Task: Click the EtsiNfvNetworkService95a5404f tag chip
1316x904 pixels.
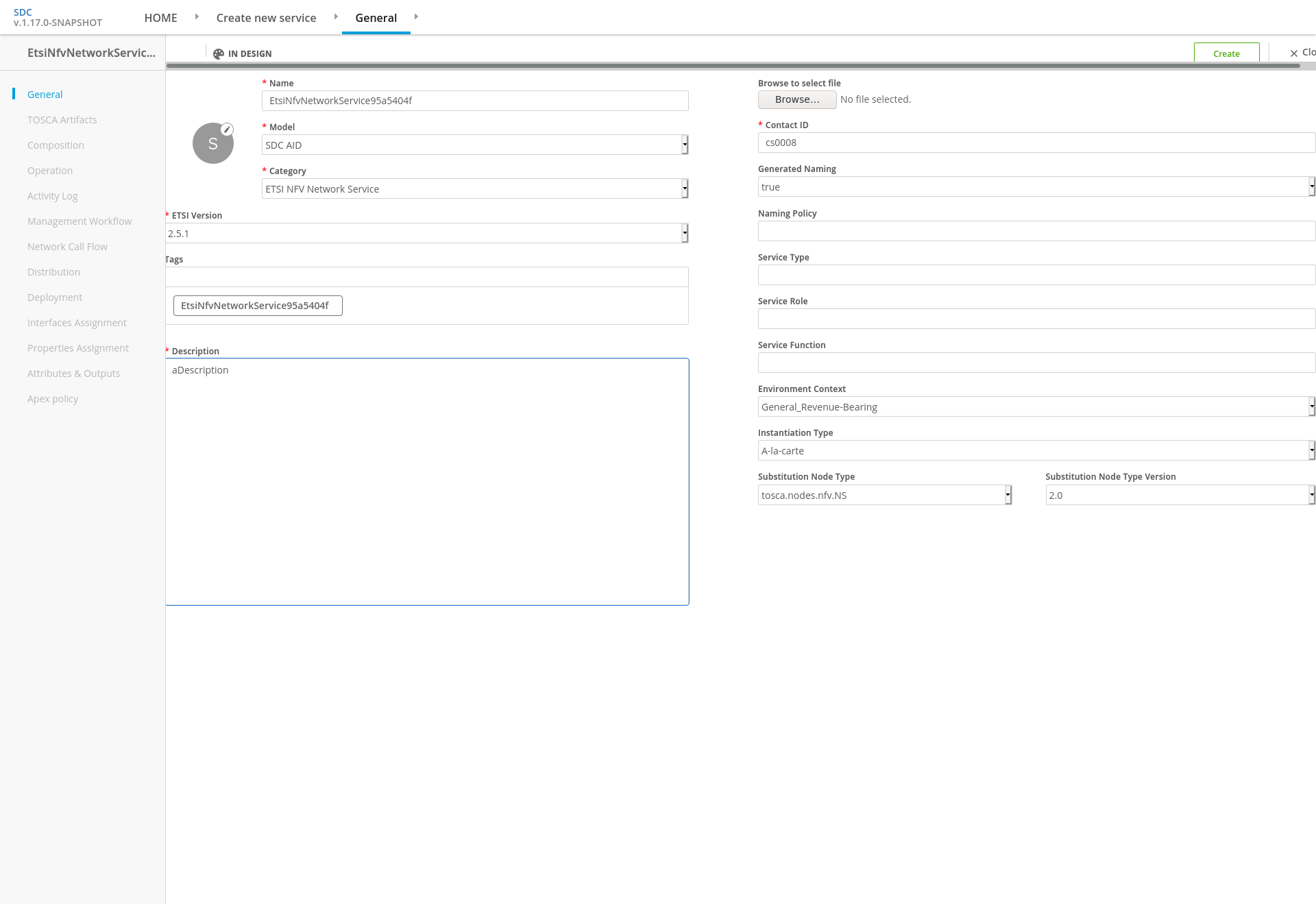Action: coord(258,306)
